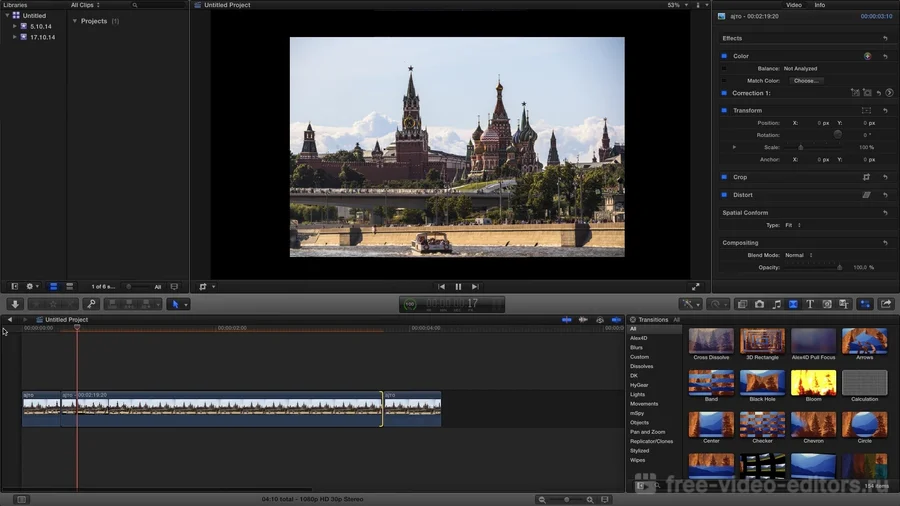The height and width of the screenshot is (506, 900).
Task: Click timeline zoom out magnifier
Action: click(542, 500)
